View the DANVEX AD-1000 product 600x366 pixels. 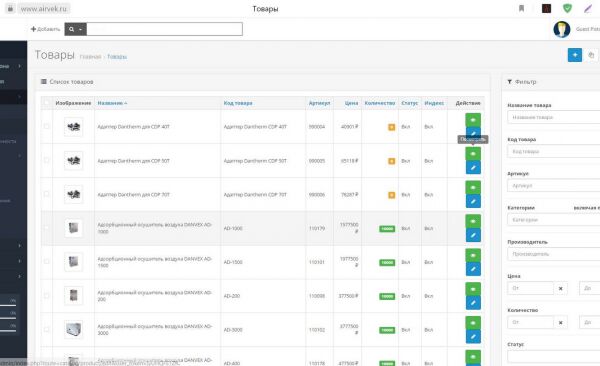473,221
